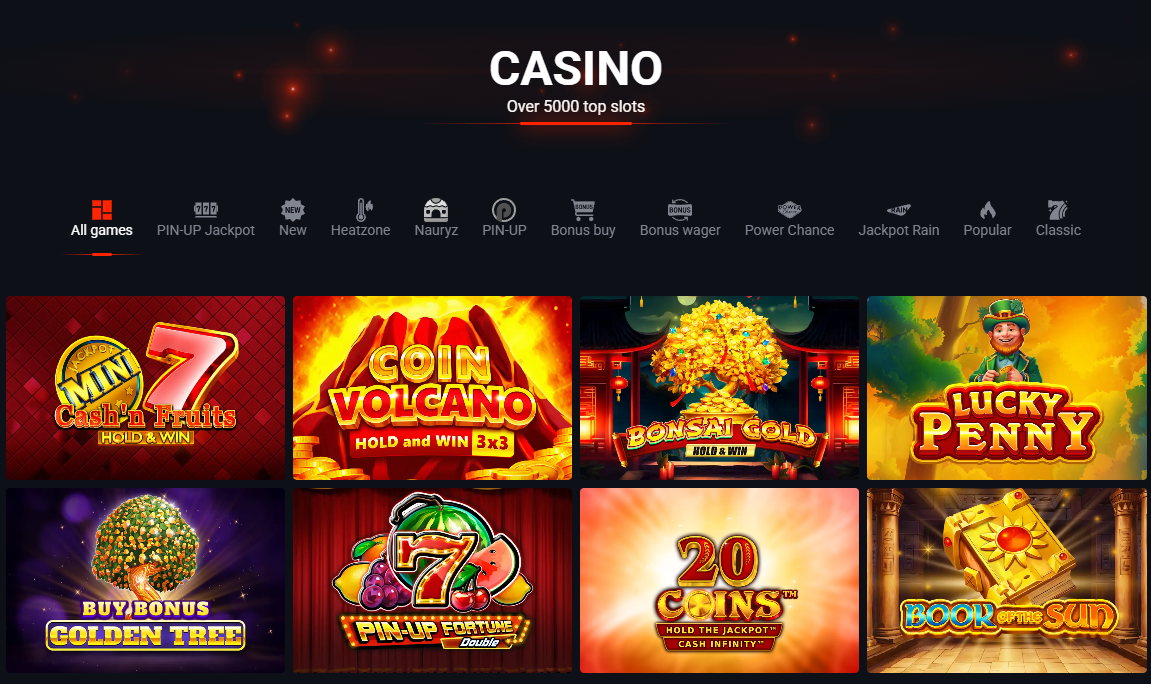This screenshot has height=684, width=1151.
Task: Switch to the Classic category tab
Action: pos(1058,219)
